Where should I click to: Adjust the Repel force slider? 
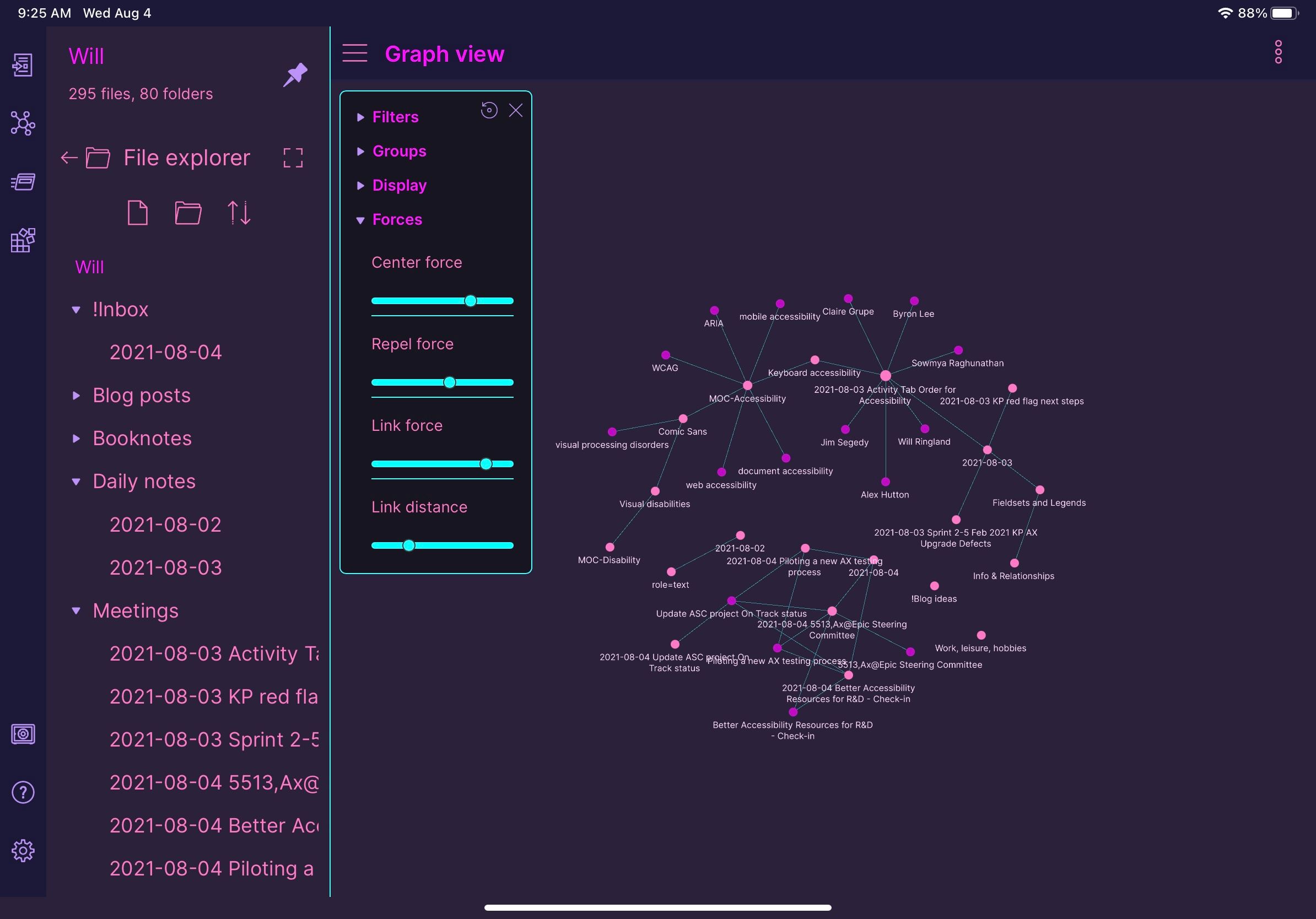point(449,382)
